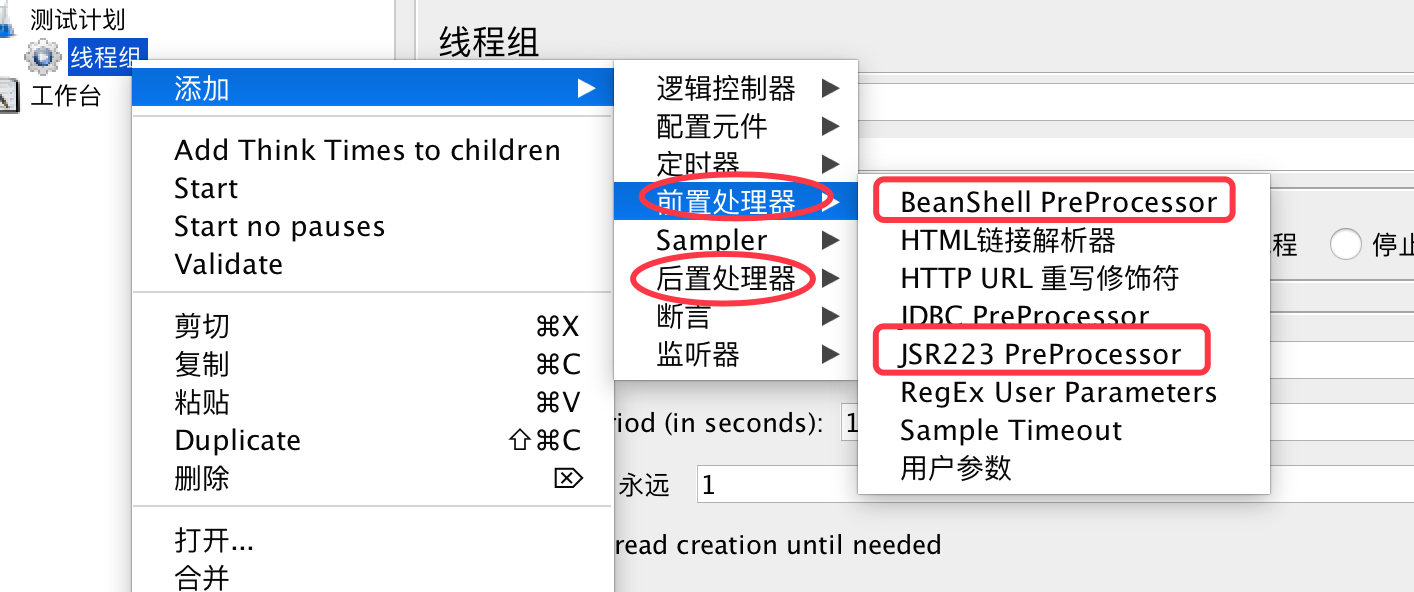Add HTML链接解析器 preprocessor

point(1064,240)
